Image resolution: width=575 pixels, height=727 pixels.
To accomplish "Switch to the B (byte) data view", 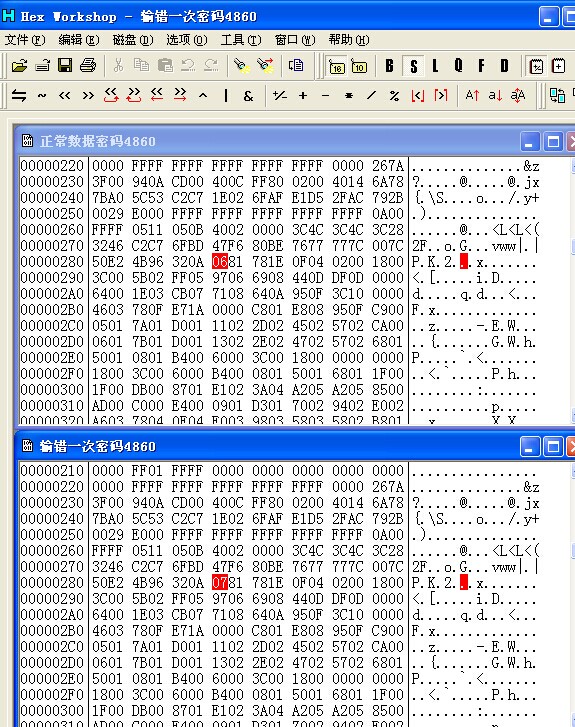I will pos(390,66).
